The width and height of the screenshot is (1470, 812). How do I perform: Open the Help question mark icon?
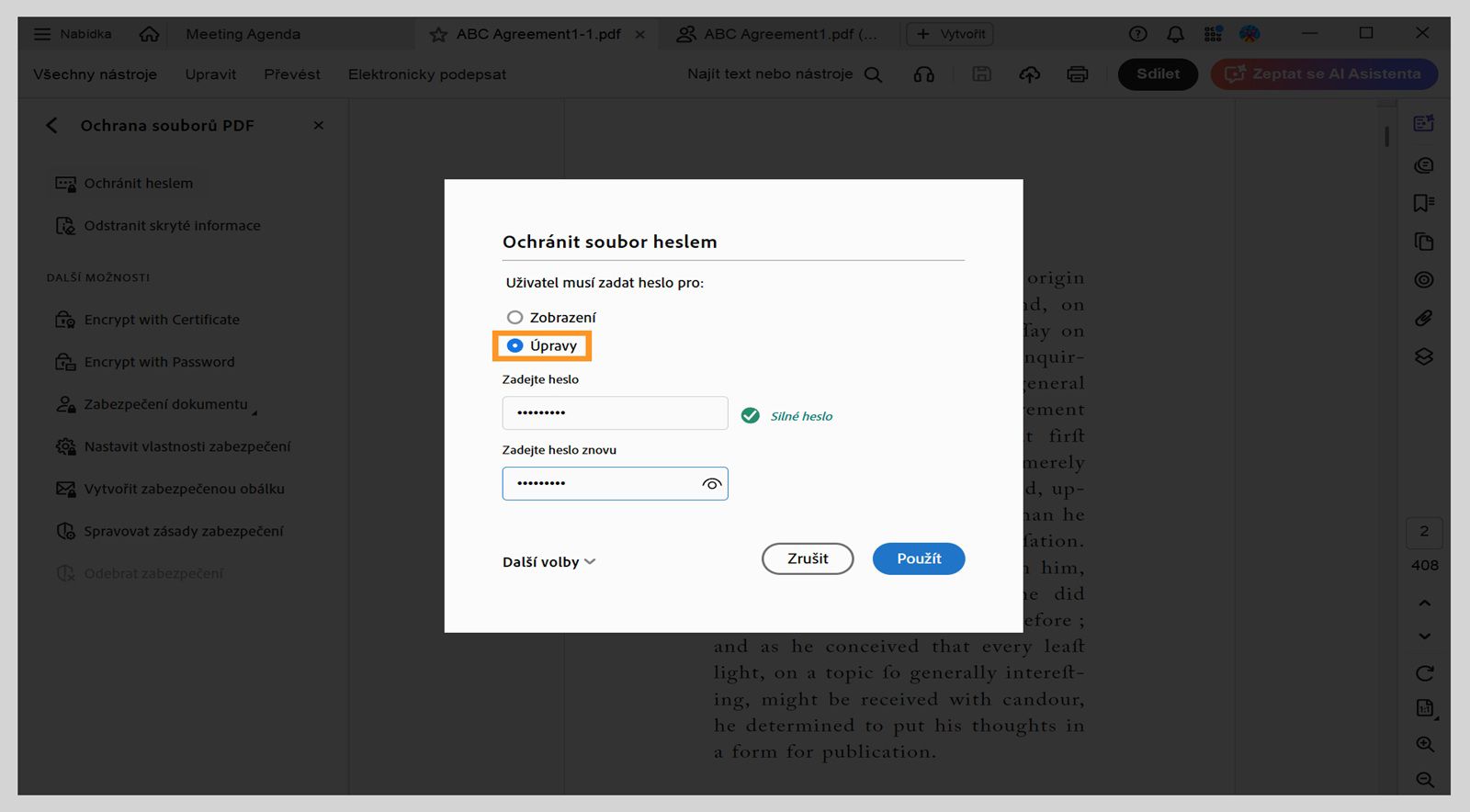pos(1137,34)
